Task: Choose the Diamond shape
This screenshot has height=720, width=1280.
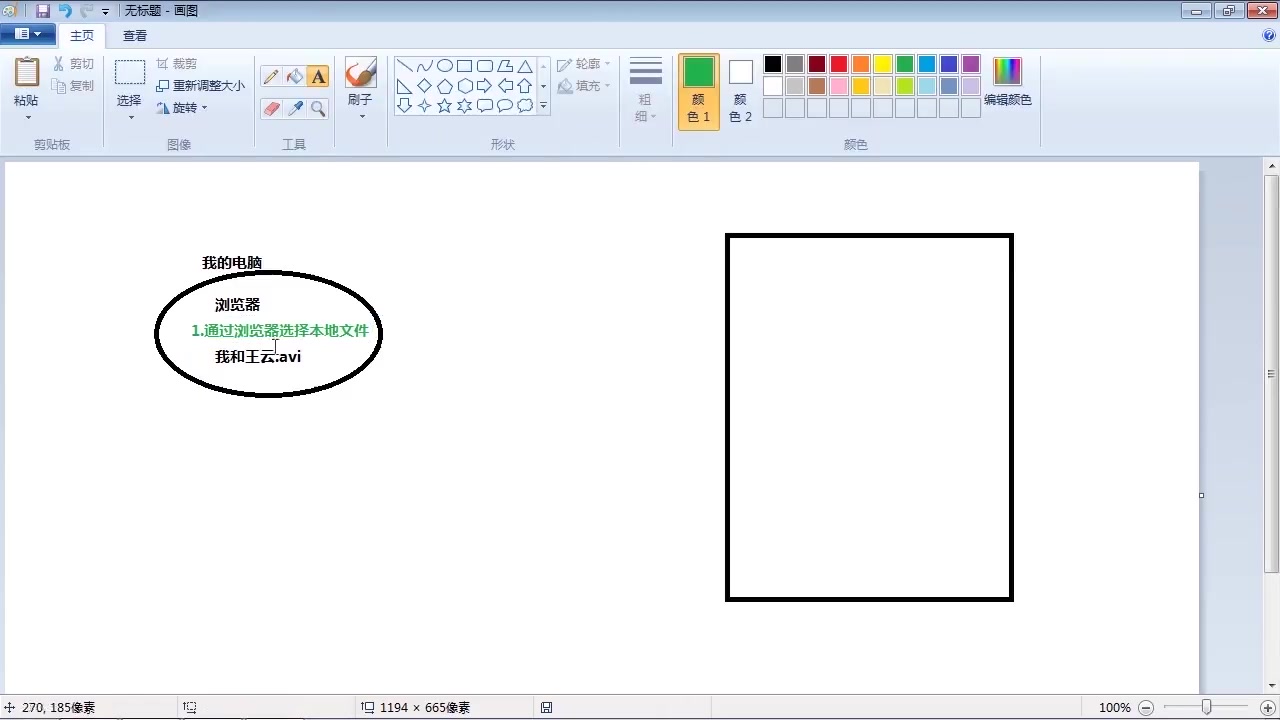Action: coord(425,86)
